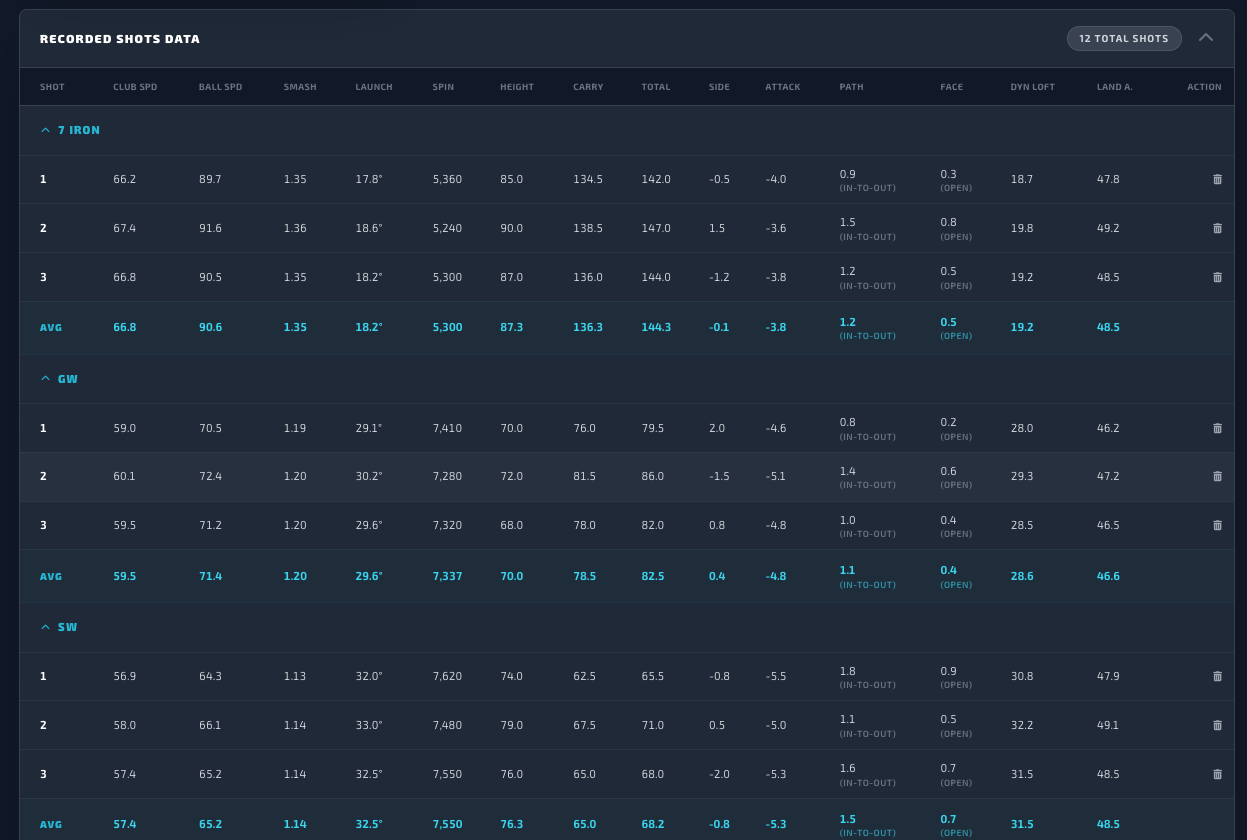Select club speed value 66.2
Screen dimensions: 1247x840
(124, 179)
